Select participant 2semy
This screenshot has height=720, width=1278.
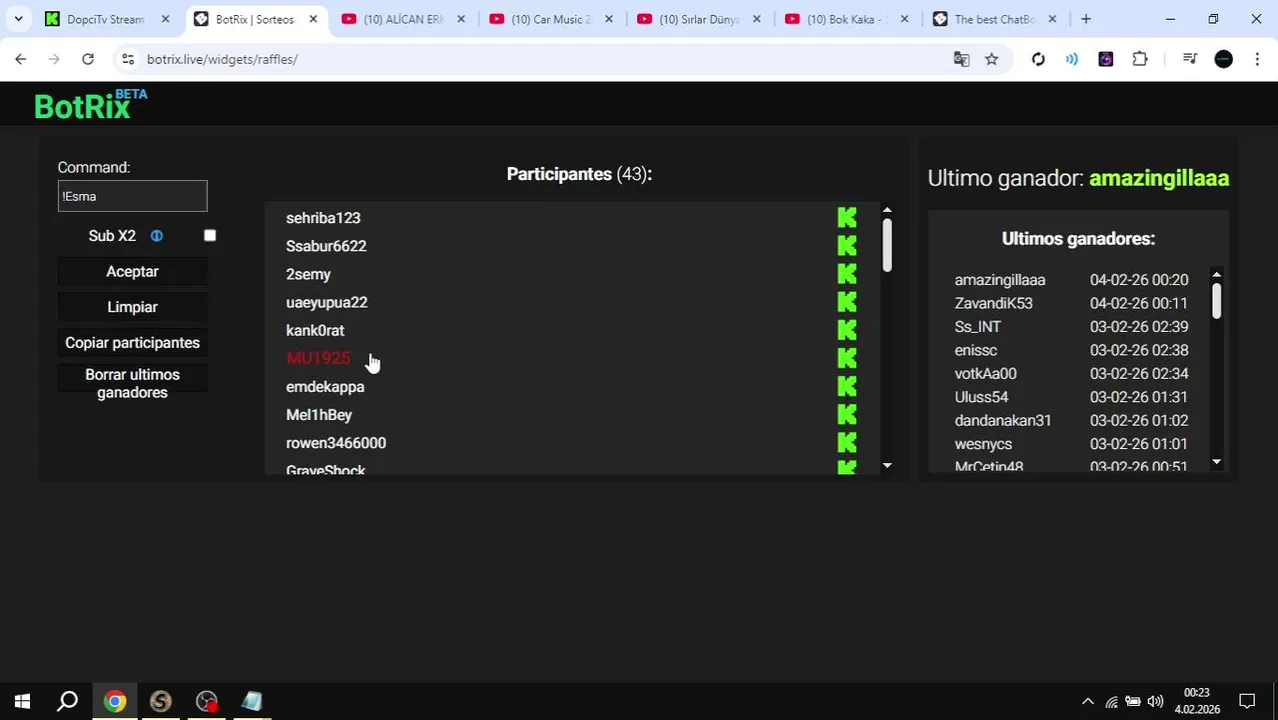pyautogui.click(x=308, y=273)
